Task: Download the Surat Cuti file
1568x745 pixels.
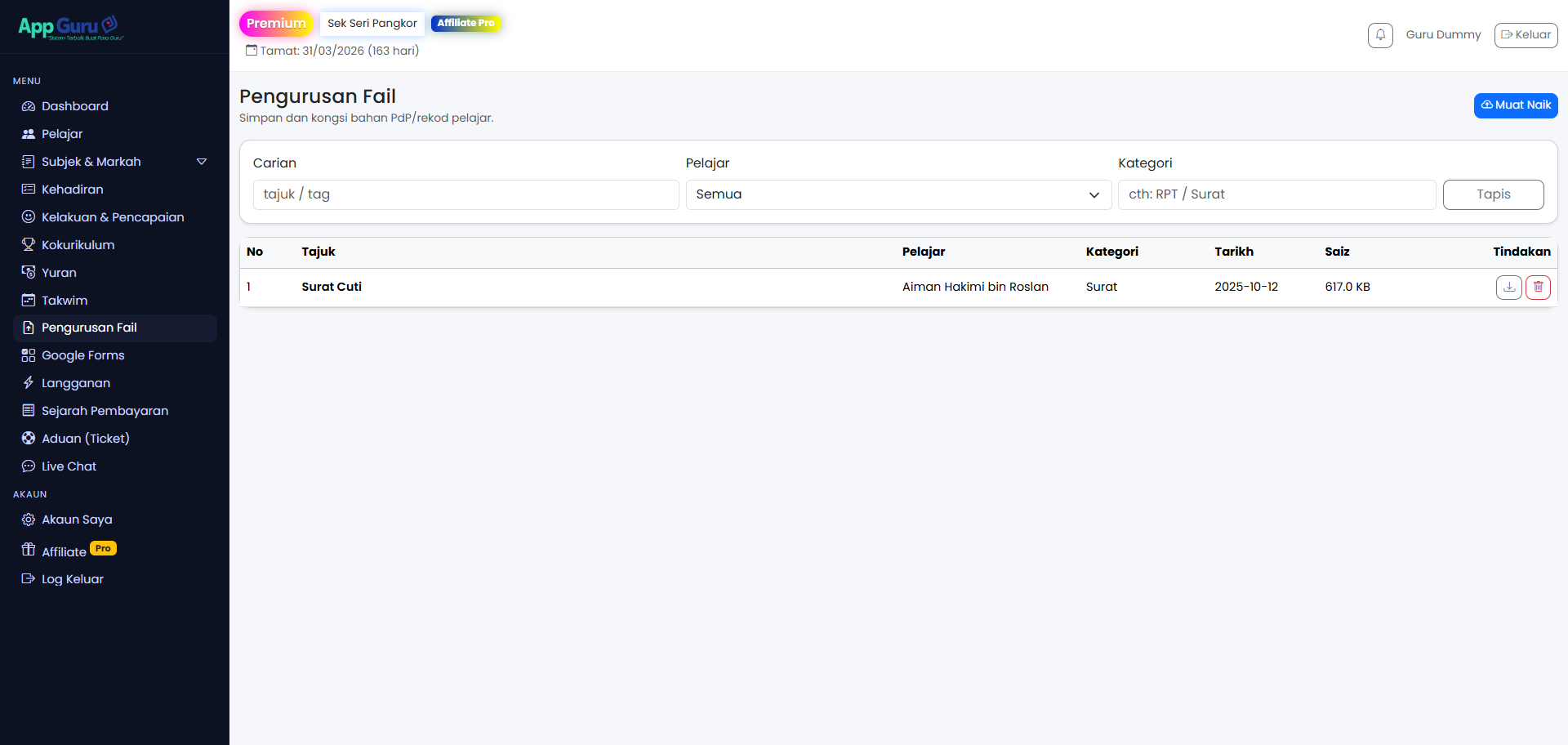Action: point(1508,287)
